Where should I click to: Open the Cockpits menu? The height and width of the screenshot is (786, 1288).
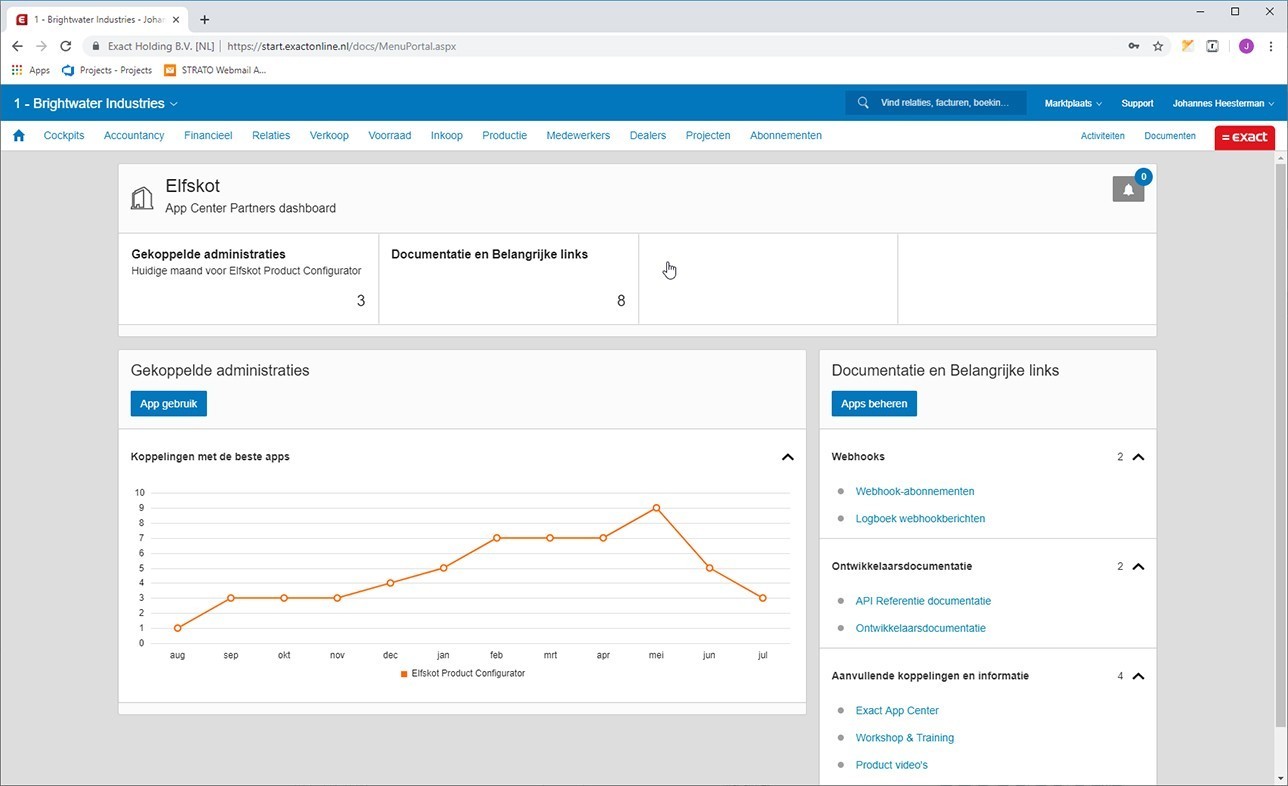pos(64,135)
